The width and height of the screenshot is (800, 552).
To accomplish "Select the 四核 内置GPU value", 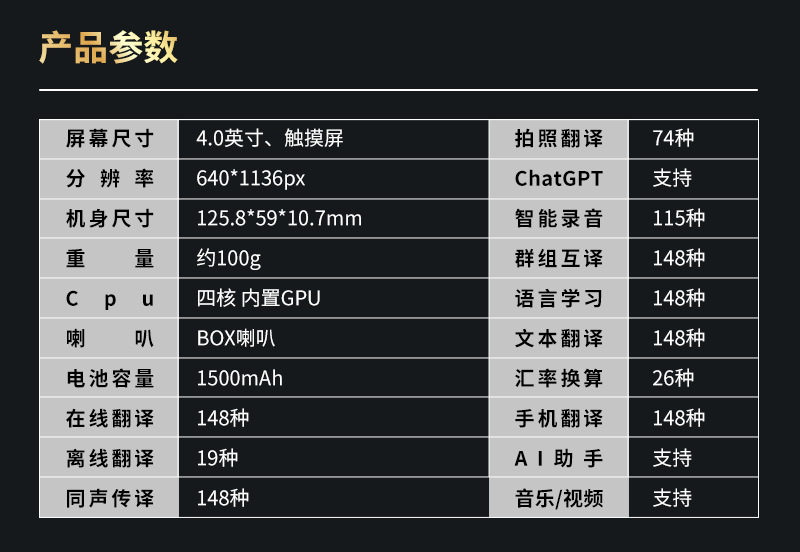I will [259, 299].
